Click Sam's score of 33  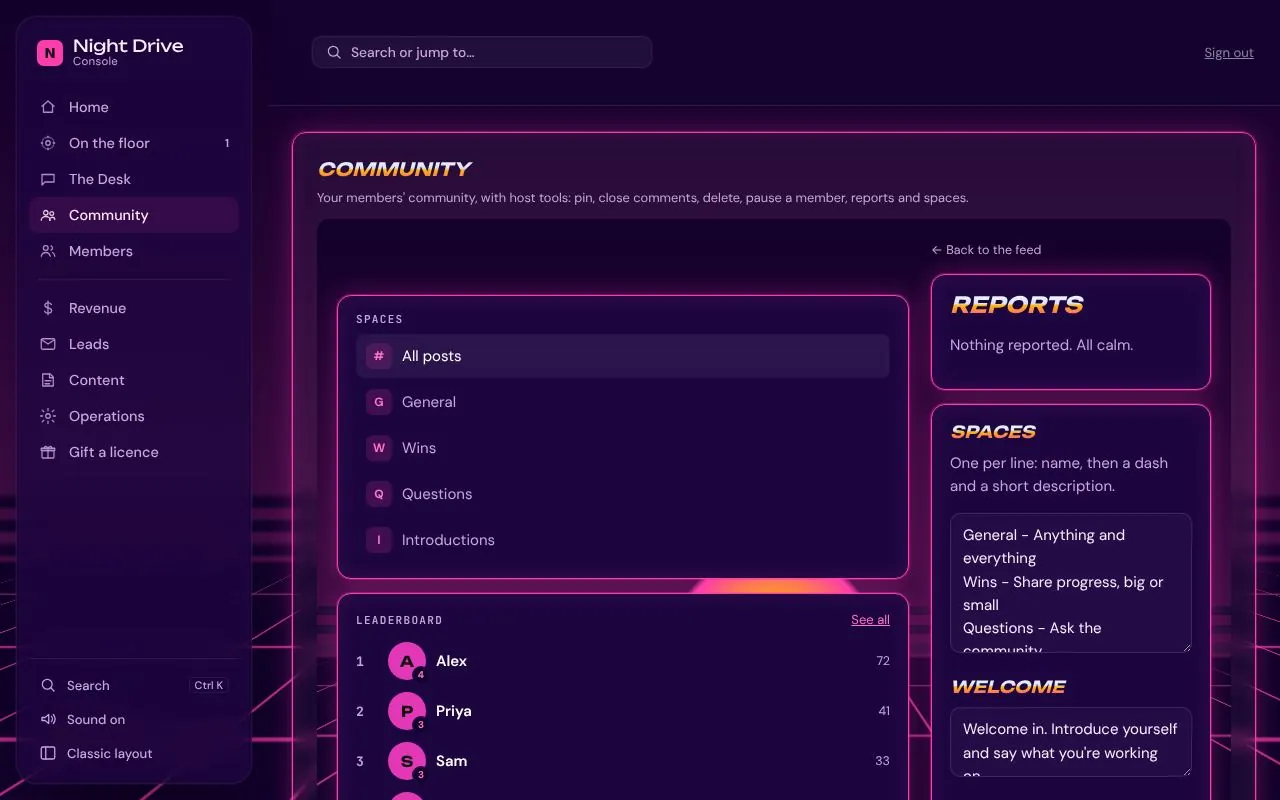click(x=883, y=761)
